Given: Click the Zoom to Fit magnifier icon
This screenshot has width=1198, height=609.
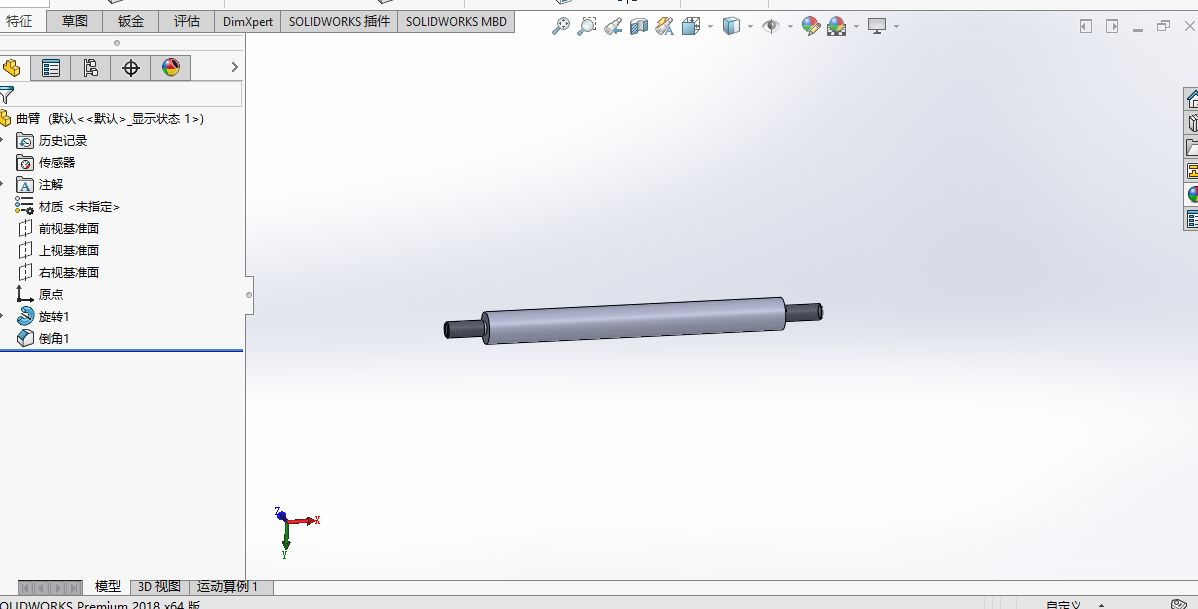Looking at the screenshot, I should point(561,27).
